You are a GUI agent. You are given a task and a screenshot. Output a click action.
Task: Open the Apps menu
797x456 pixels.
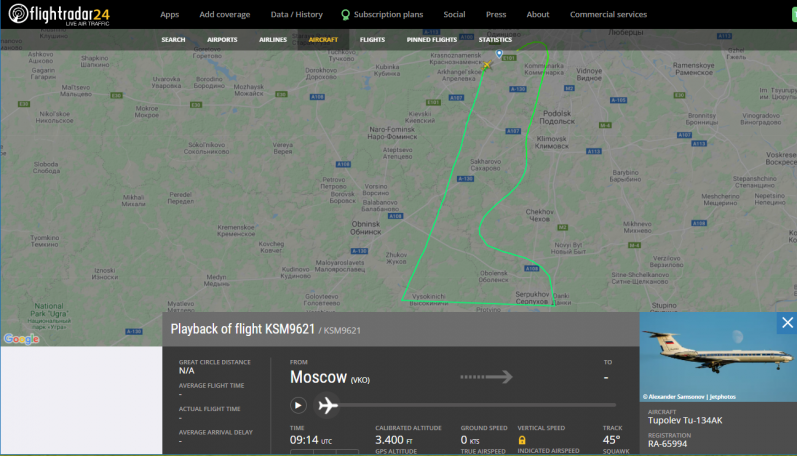click(170, 15)
